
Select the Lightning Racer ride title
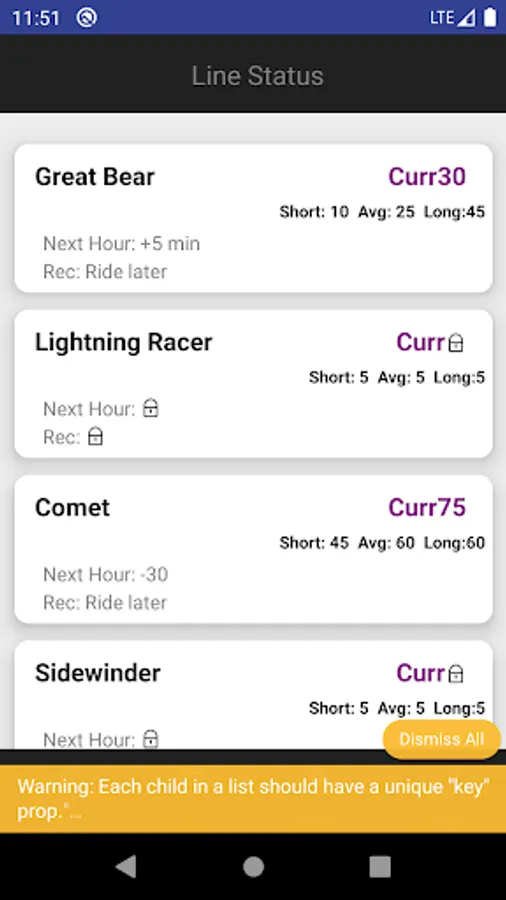tap(123, 343)
